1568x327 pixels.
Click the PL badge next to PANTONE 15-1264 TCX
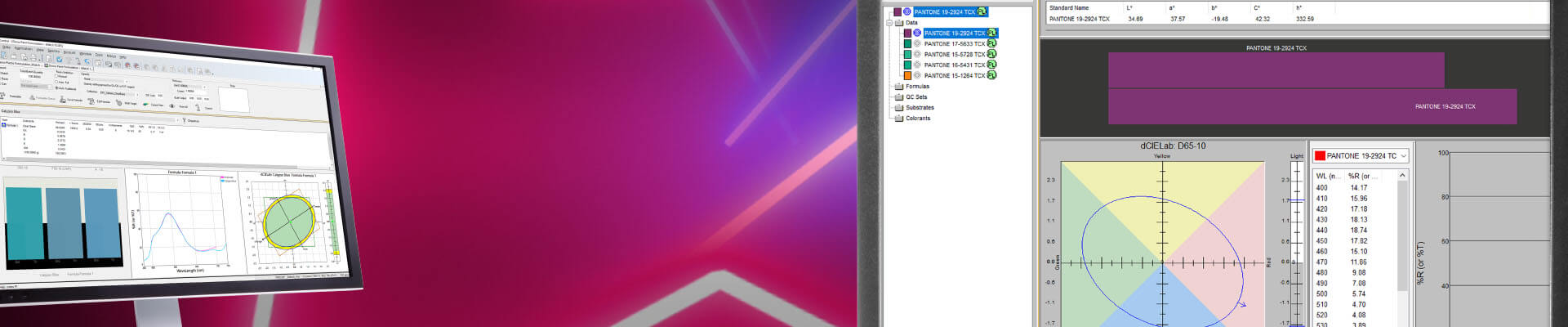point(992,76)
